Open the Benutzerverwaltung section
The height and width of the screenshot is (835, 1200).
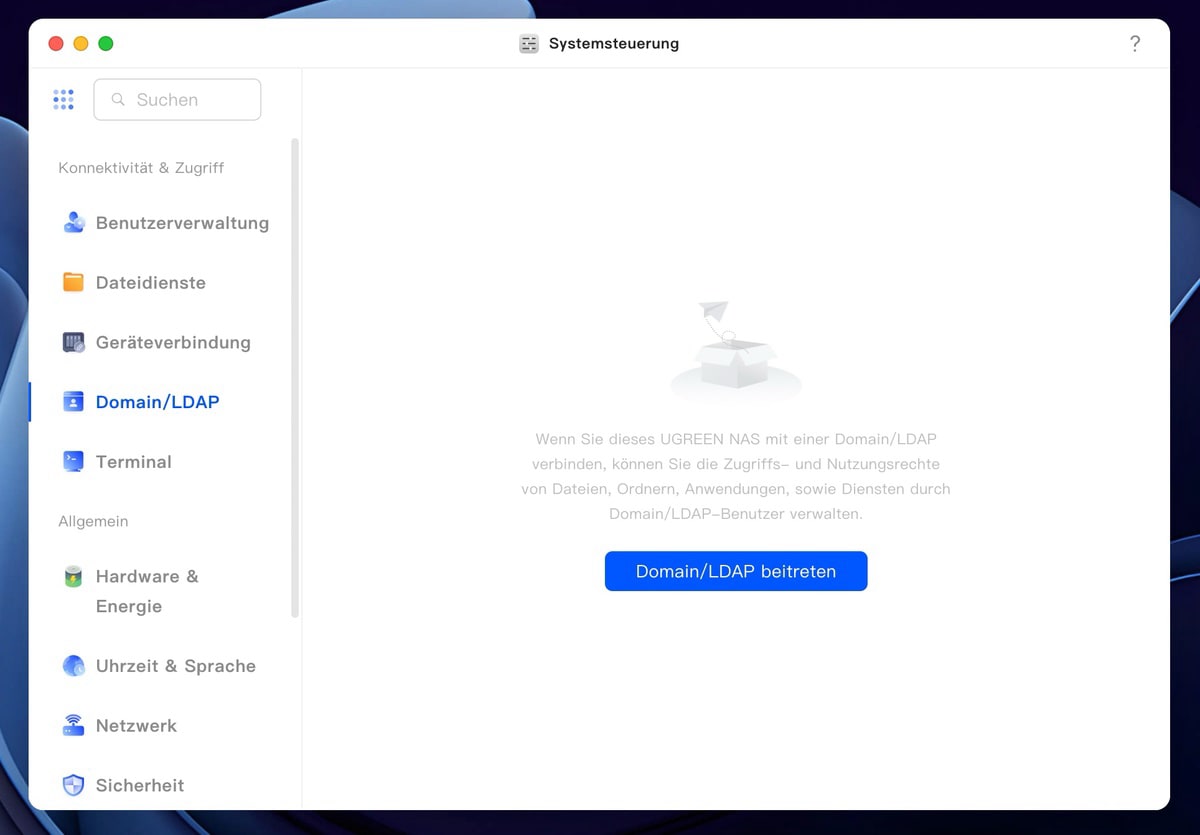tap(182, 223)
